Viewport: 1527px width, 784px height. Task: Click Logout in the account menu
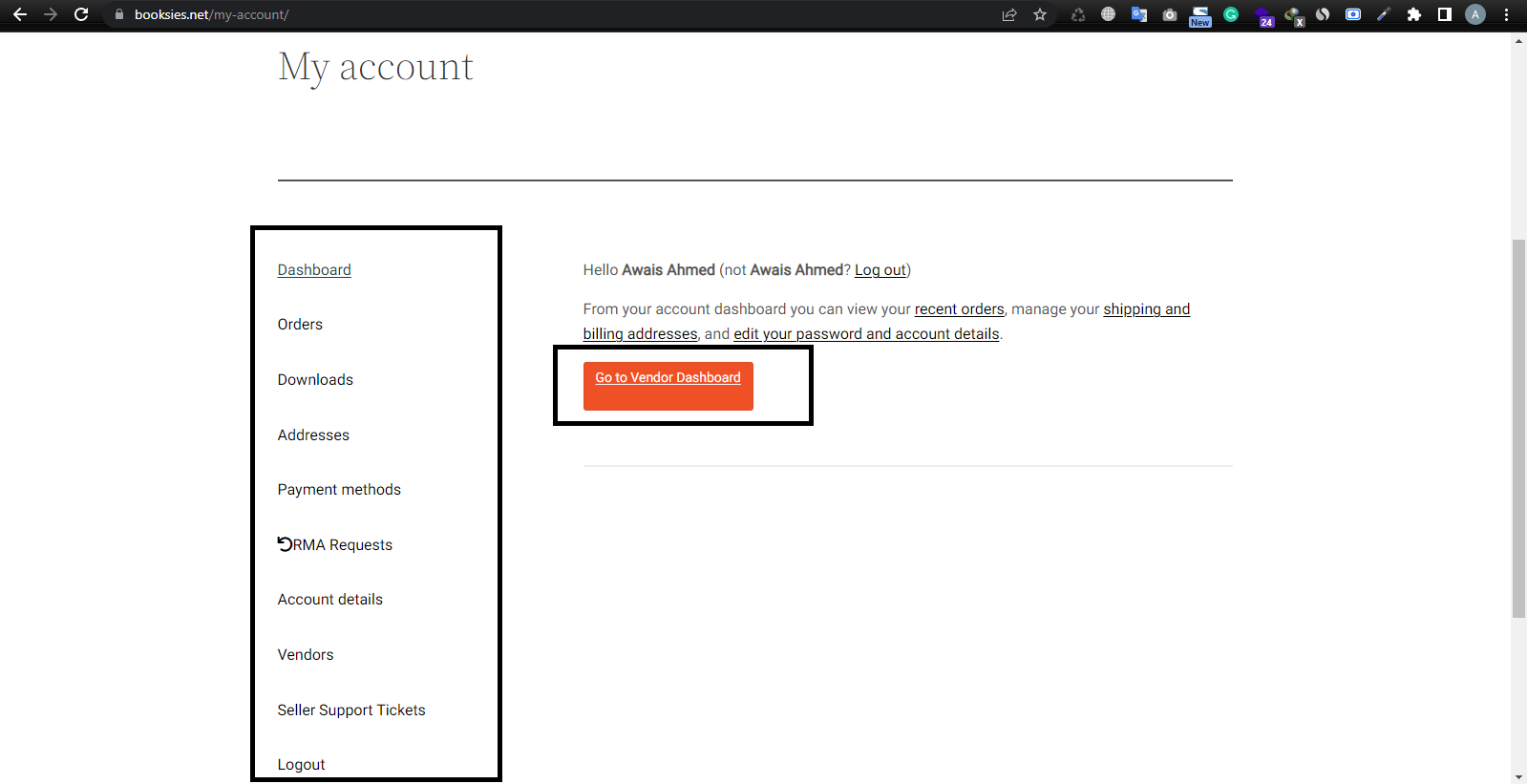pos(302,764)
